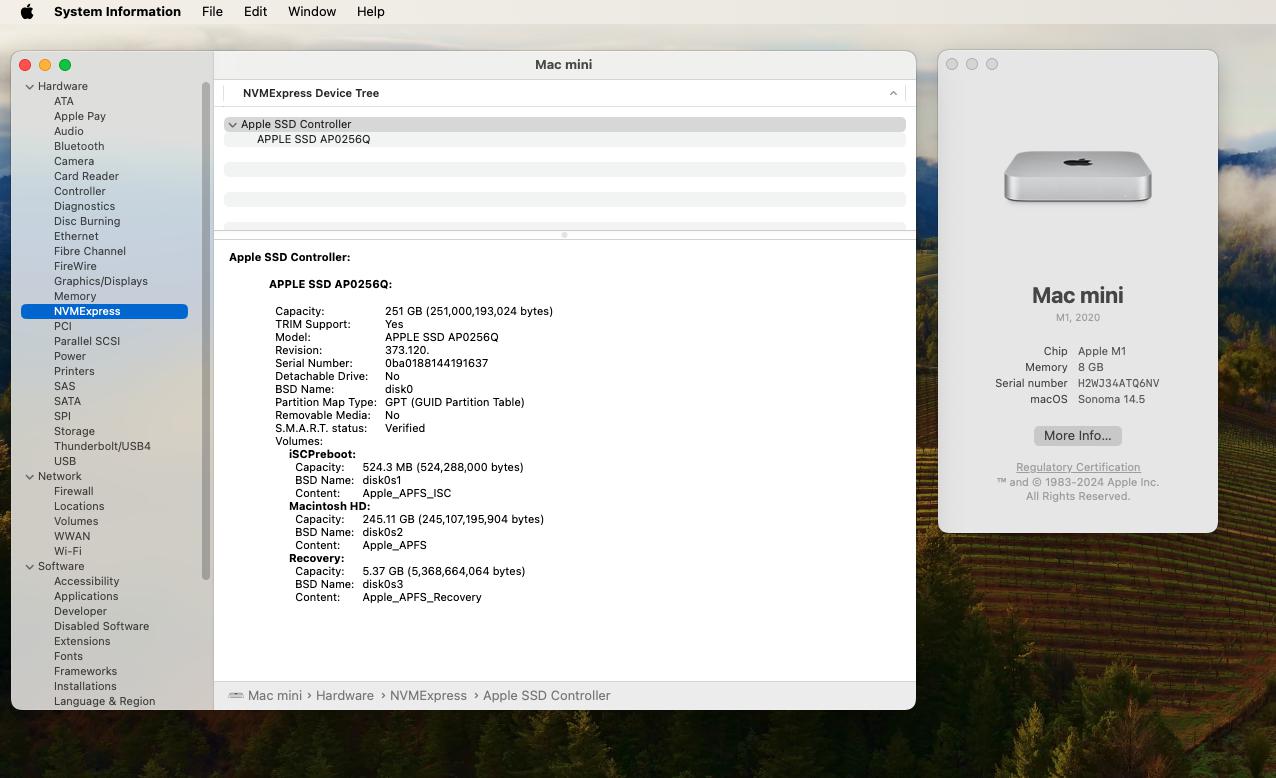Select WWAN in the sidebar
Image resolution: width=1276 pixels, height=778 pixels.
72,536
